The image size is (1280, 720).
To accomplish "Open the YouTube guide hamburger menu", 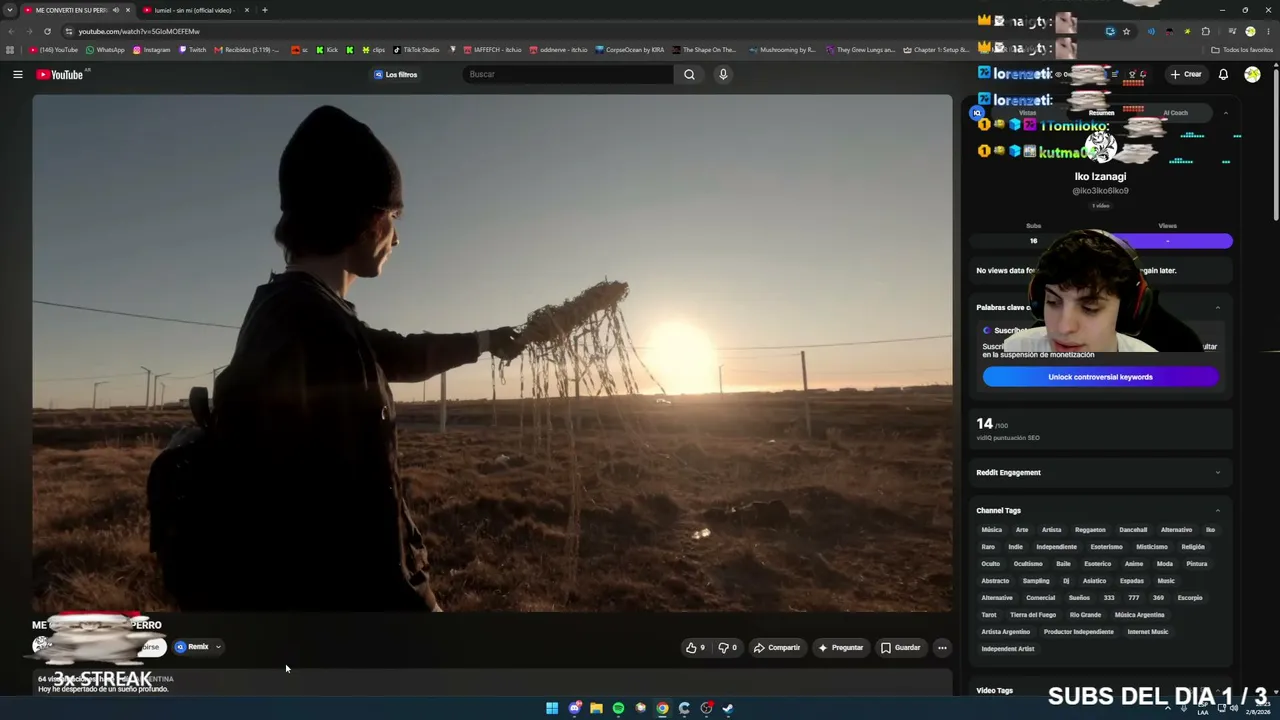I will pyautogui.click(x=17, y=74).
